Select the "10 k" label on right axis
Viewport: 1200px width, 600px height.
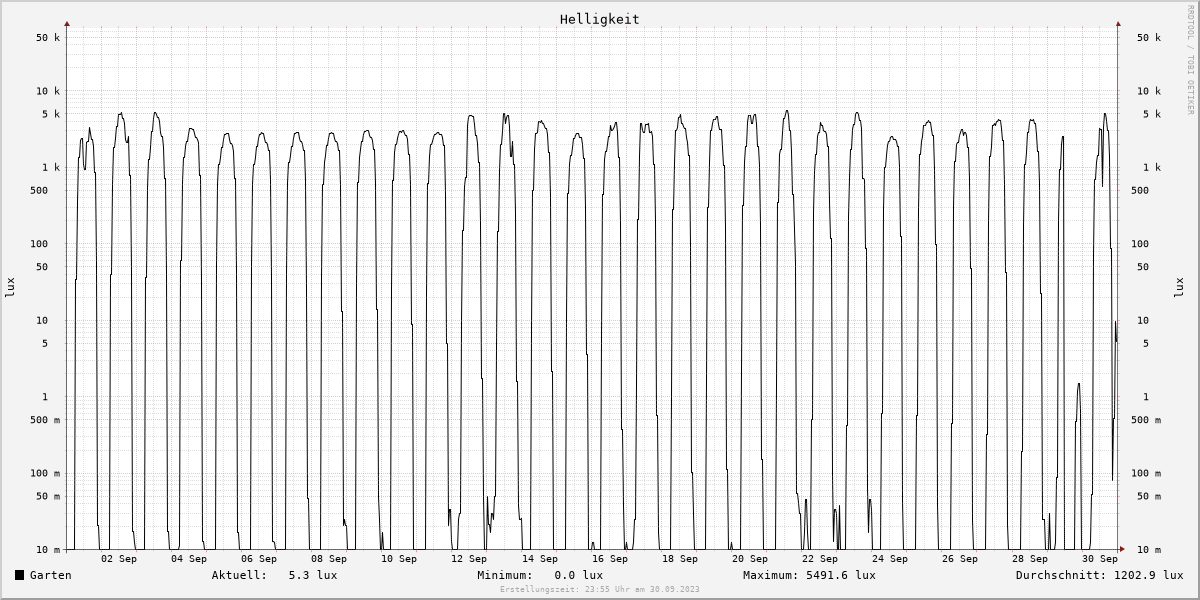[1149, 91]
